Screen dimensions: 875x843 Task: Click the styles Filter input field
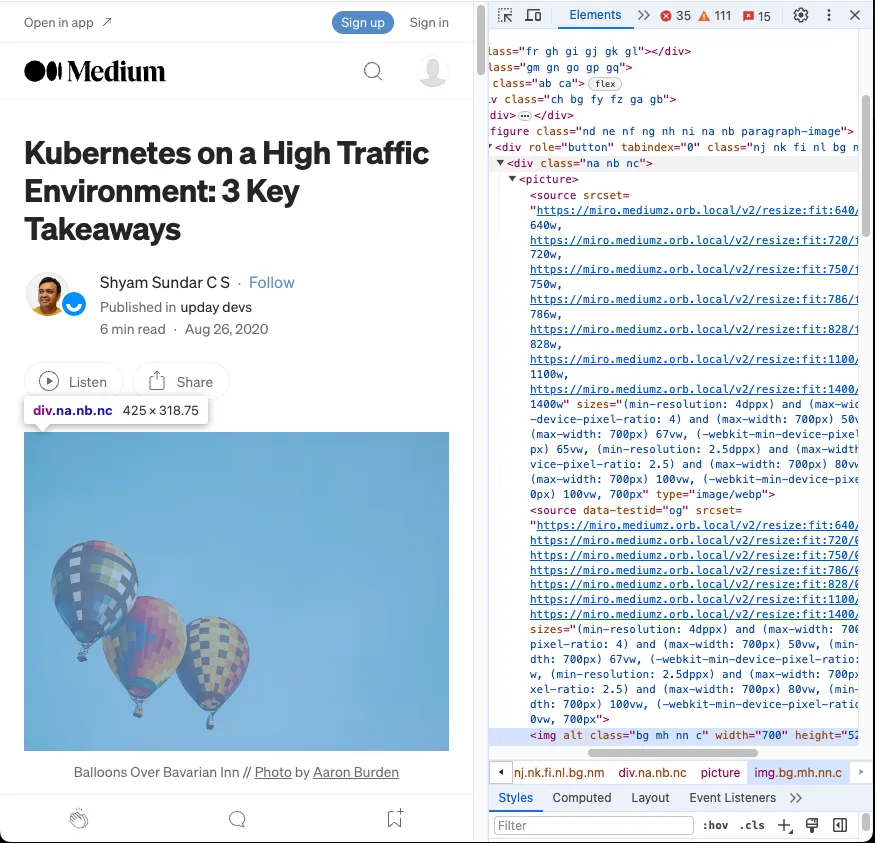click(x=593, y=825)
